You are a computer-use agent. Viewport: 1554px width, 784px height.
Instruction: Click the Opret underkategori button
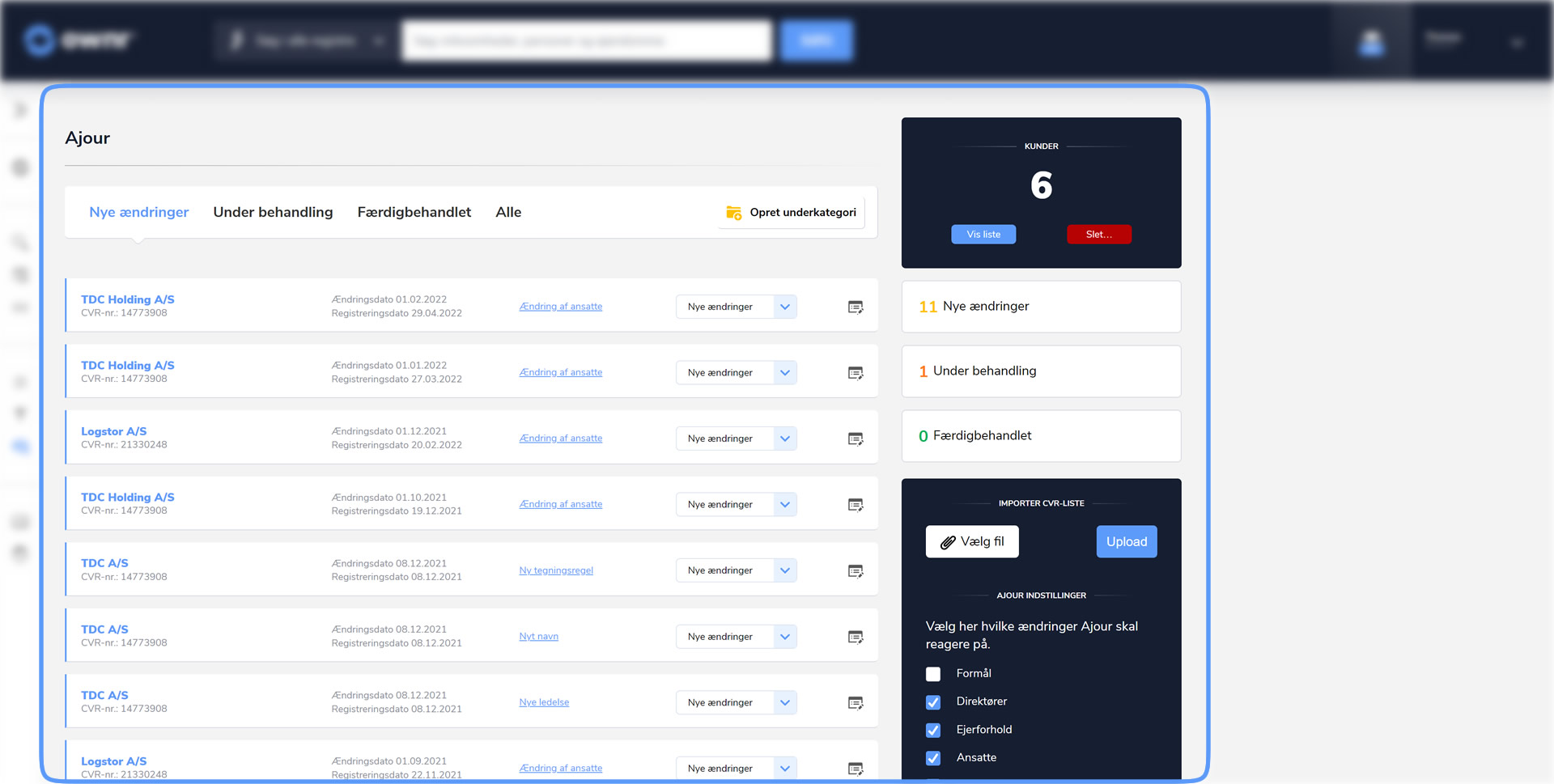click(792, 213)
